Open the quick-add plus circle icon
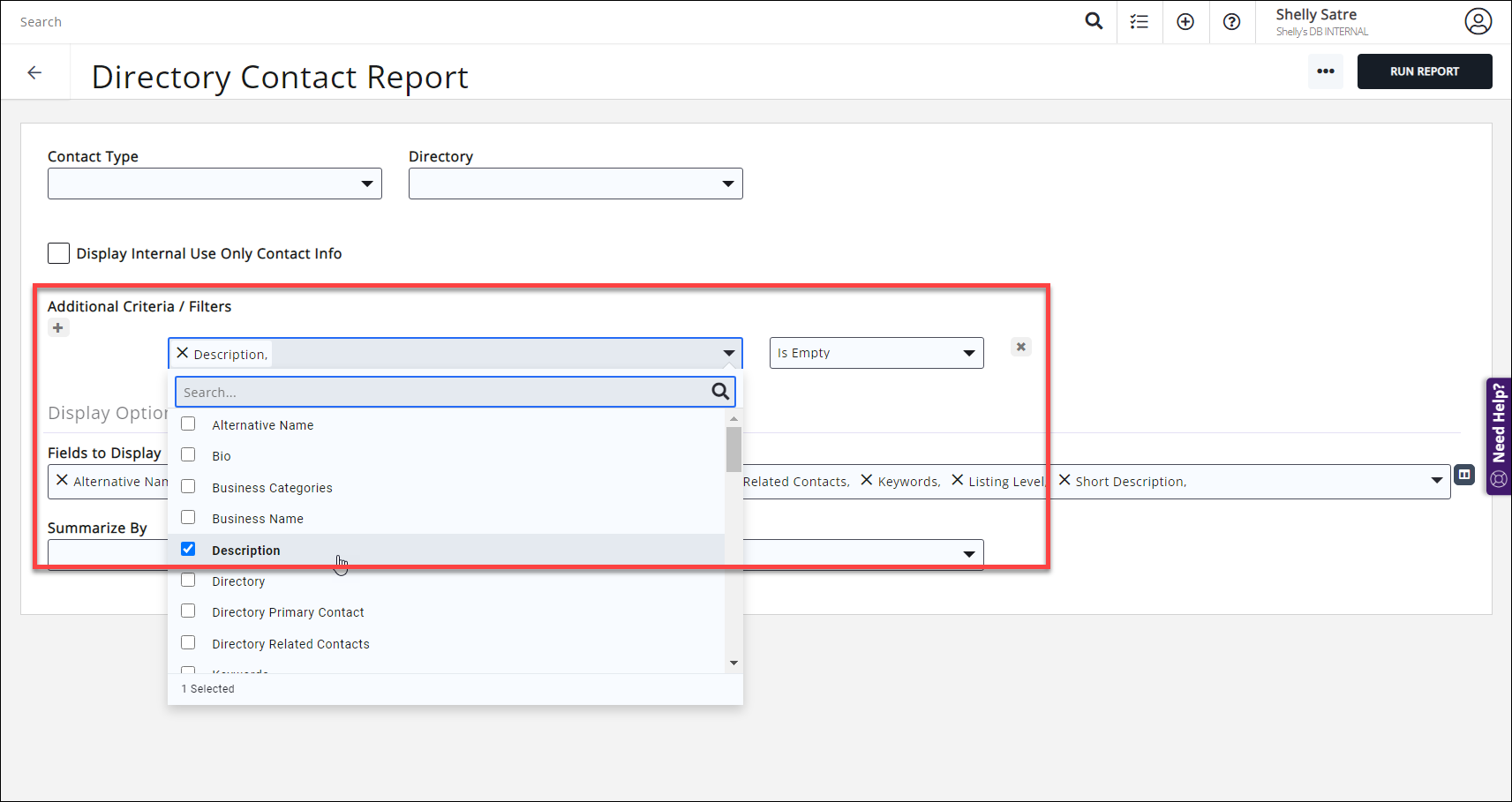 pyautogui.click(x=1185, y=20)
